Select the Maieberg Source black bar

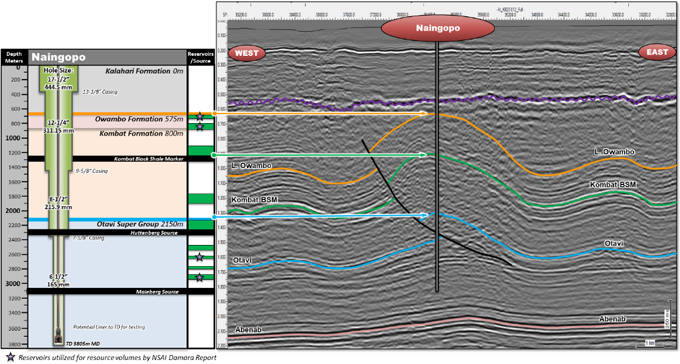[x=121, y=292]
